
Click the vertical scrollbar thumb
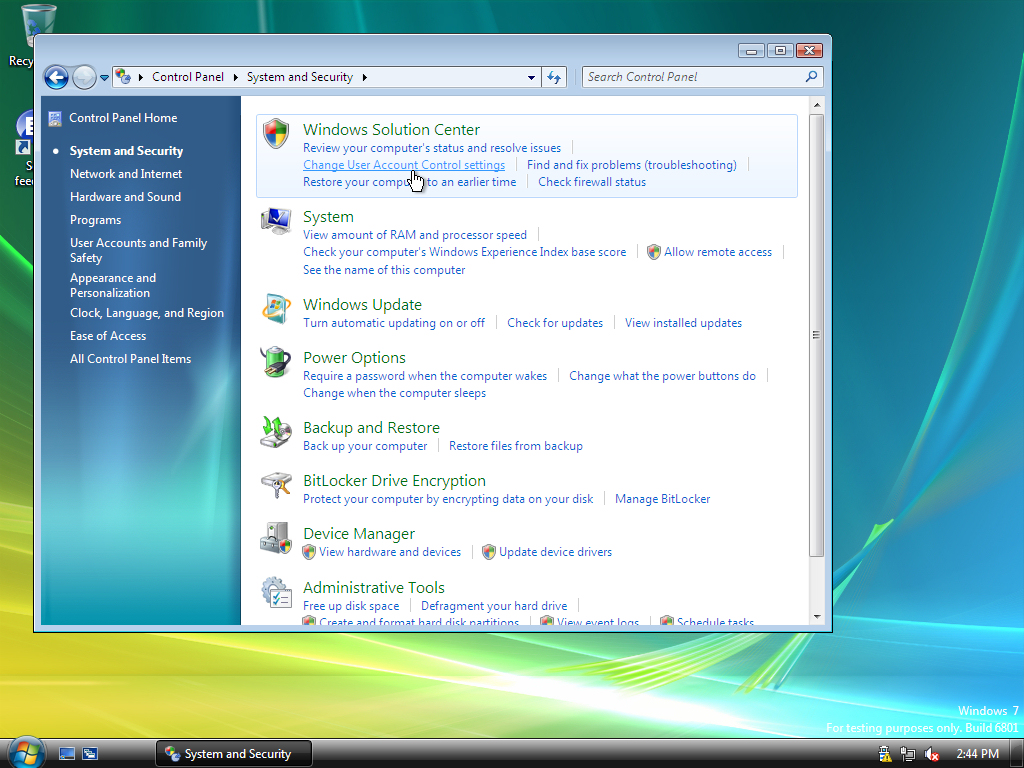(816, 335)
